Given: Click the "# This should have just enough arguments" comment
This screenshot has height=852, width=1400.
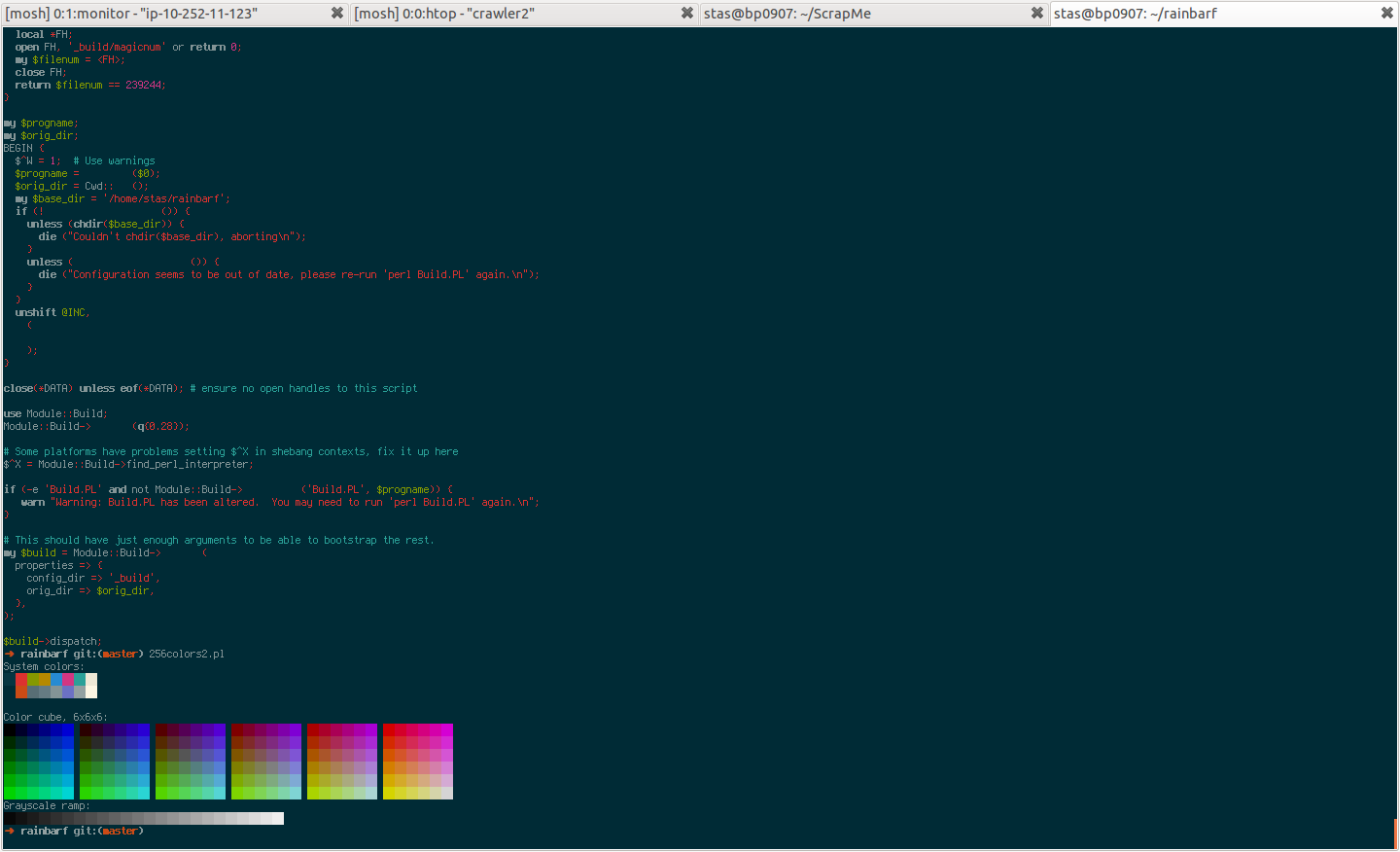Looking at the screenshot, I should [219, 541].
